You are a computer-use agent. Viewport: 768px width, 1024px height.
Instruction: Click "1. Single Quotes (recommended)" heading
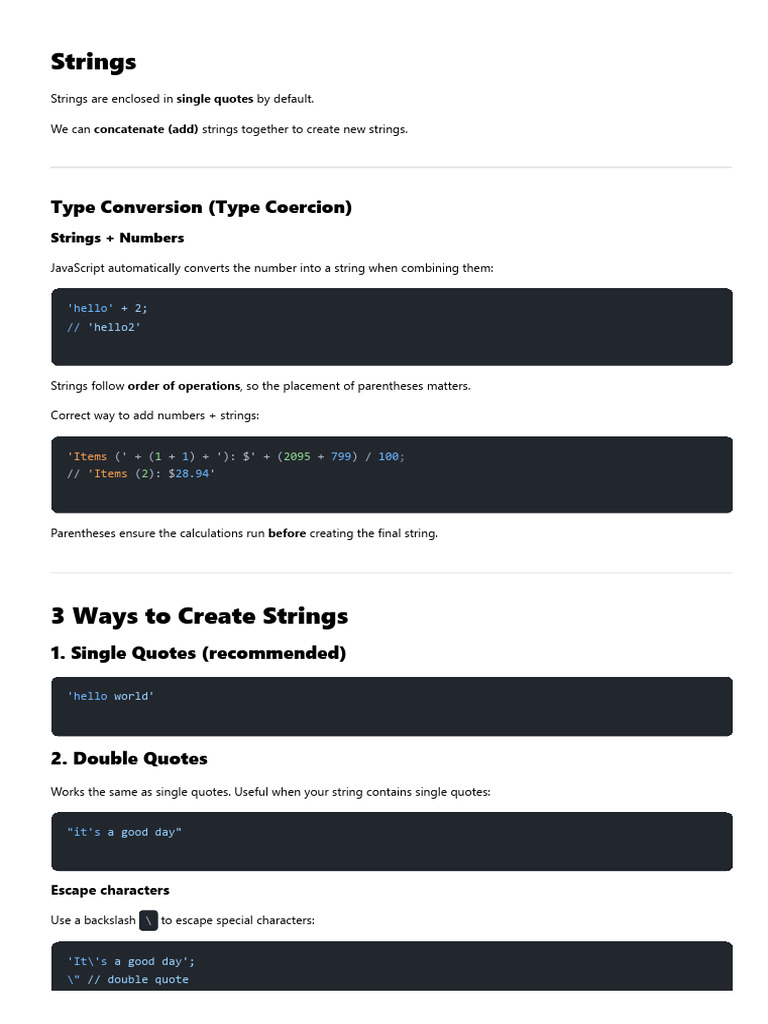pyautogui.click(x=198, y=653)
